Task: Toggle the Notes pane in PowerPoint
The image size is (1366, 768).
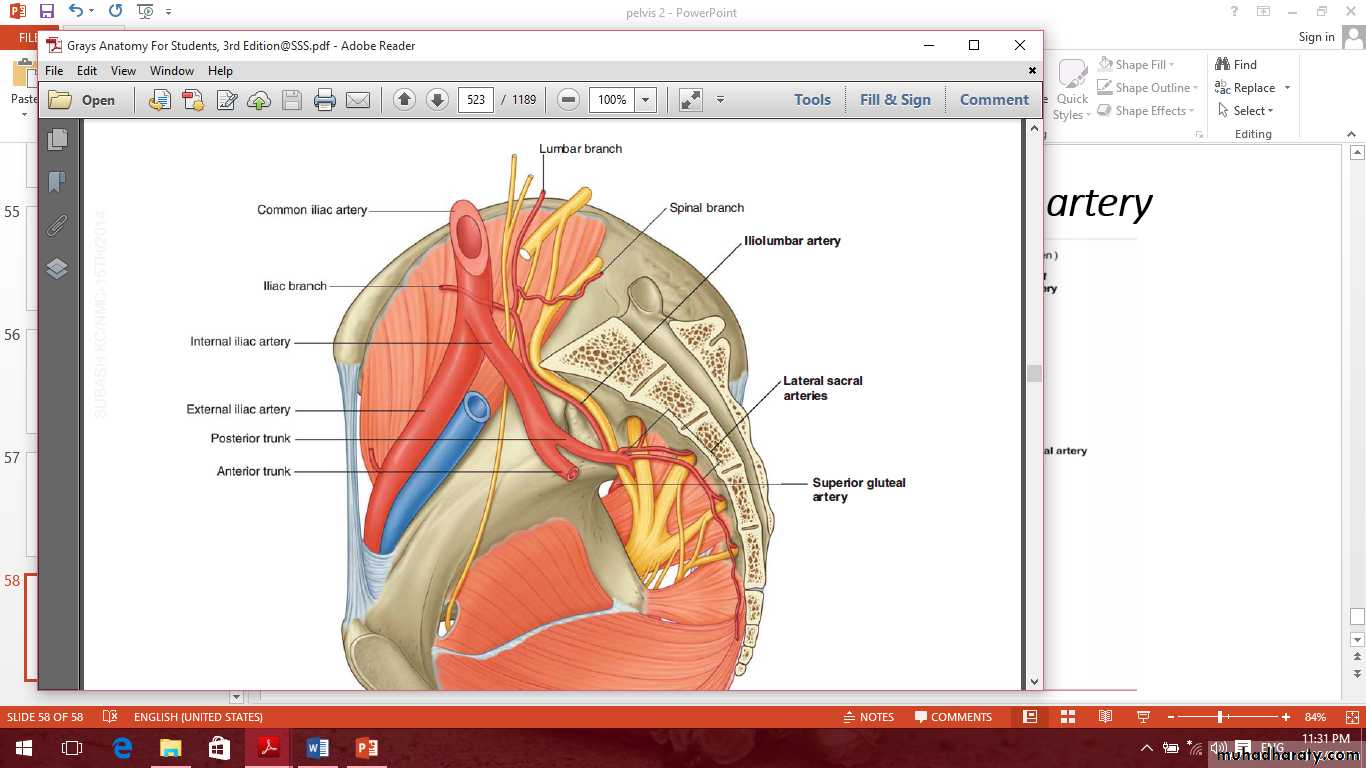Action: 868,717
